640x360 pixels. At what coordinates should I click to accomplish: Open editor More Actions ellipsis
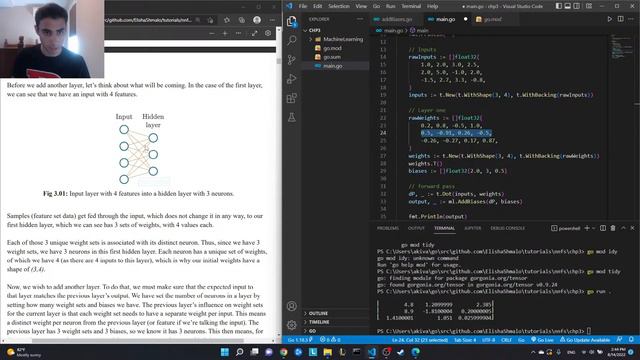click(631, 19)
